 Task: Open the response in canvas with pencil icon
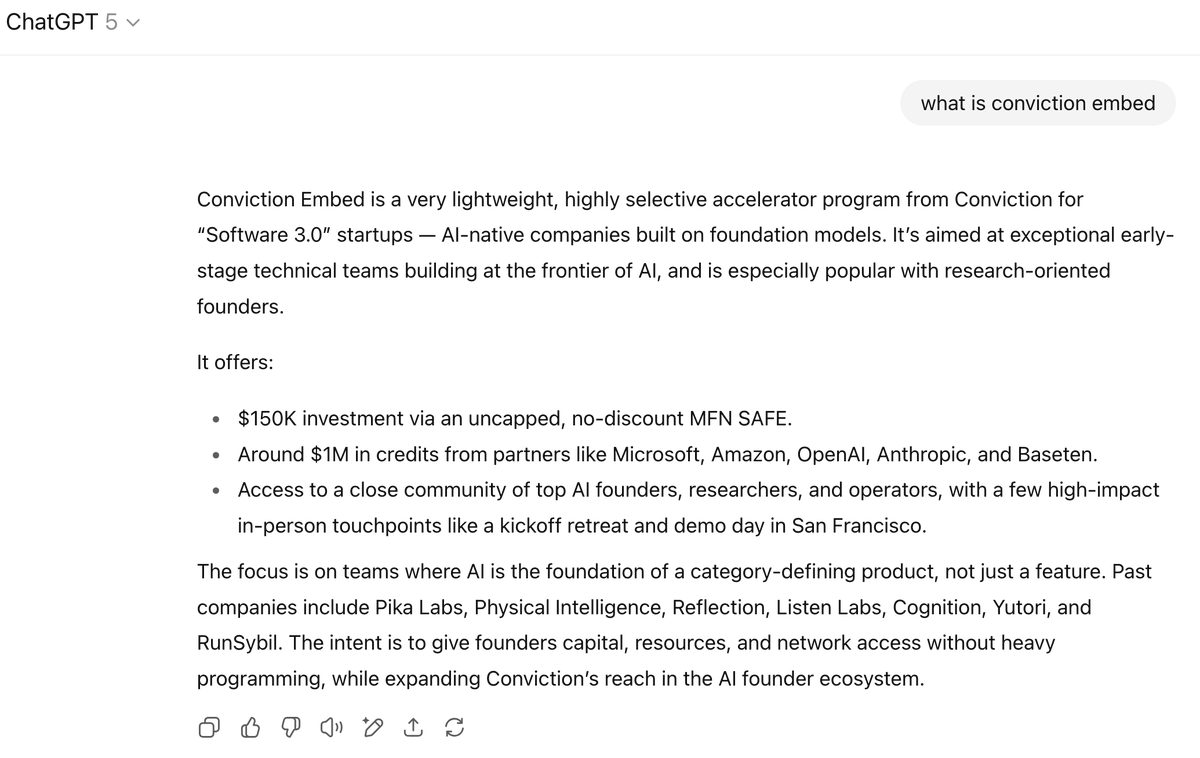373,728
